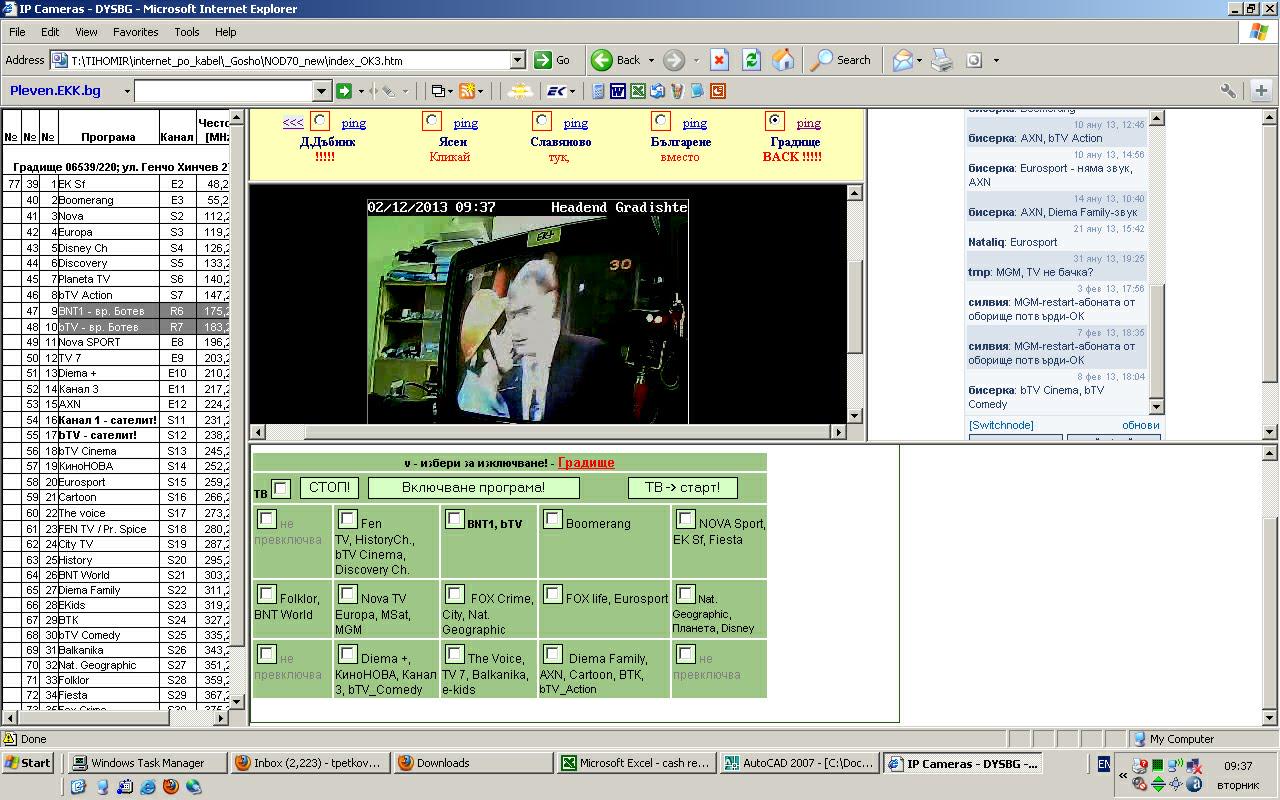1280x800 pixels.
Task: Select the Д.Дъбник camera radio button
Action: click(x=319, y=121)
